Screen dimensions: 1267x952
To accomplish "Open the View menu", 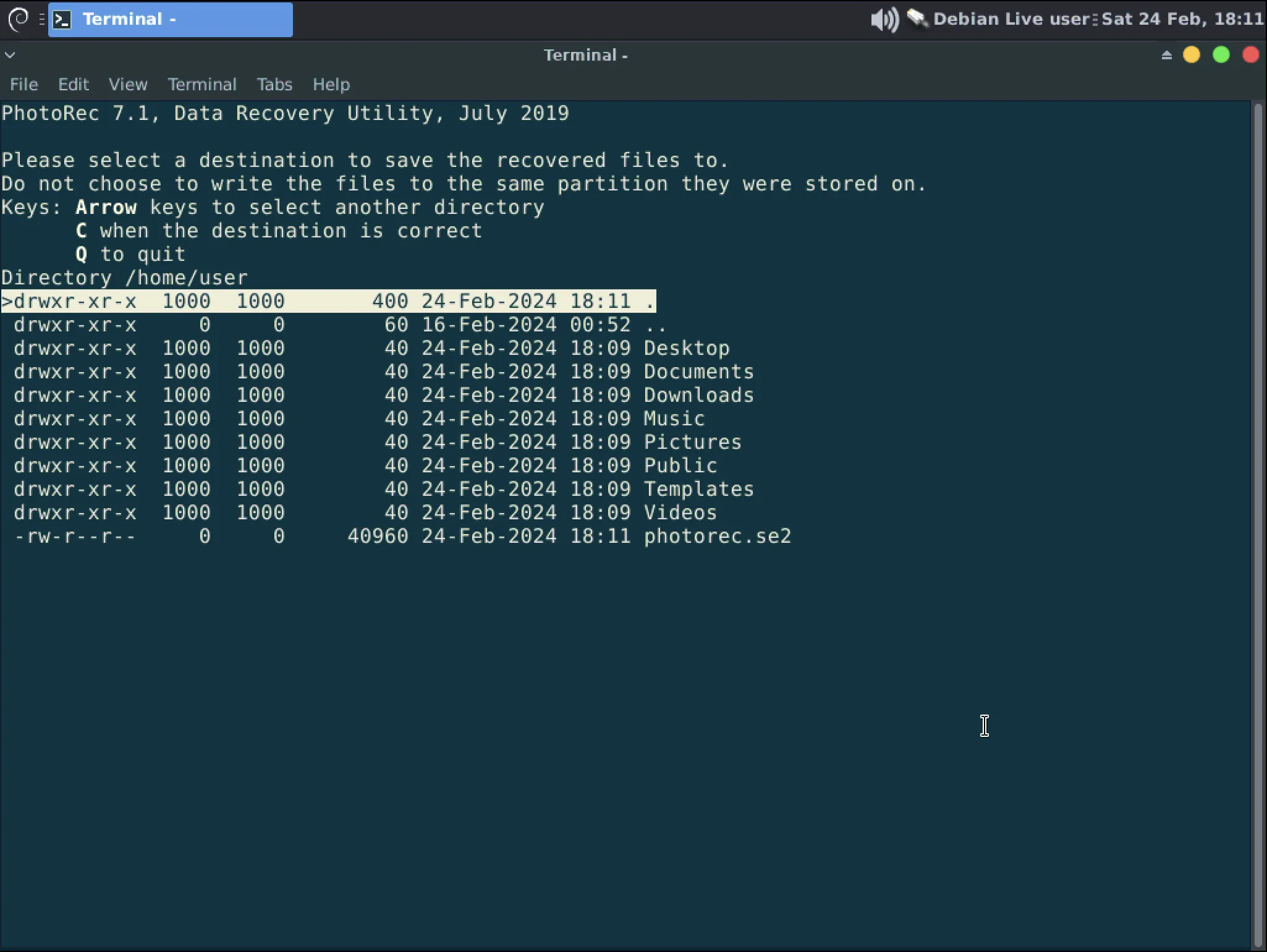I will (127, 85).
